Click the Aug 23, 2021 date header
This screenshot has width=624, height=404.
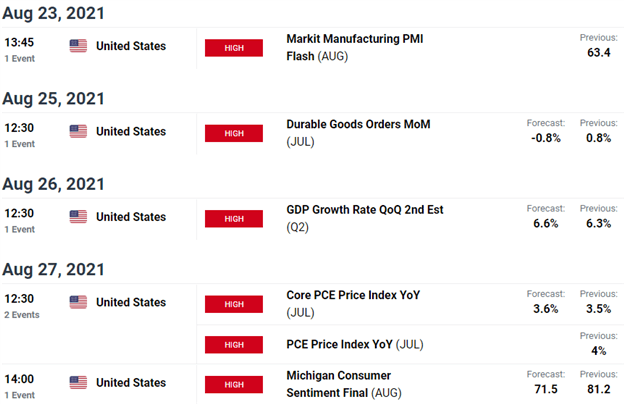click(52, 14)
